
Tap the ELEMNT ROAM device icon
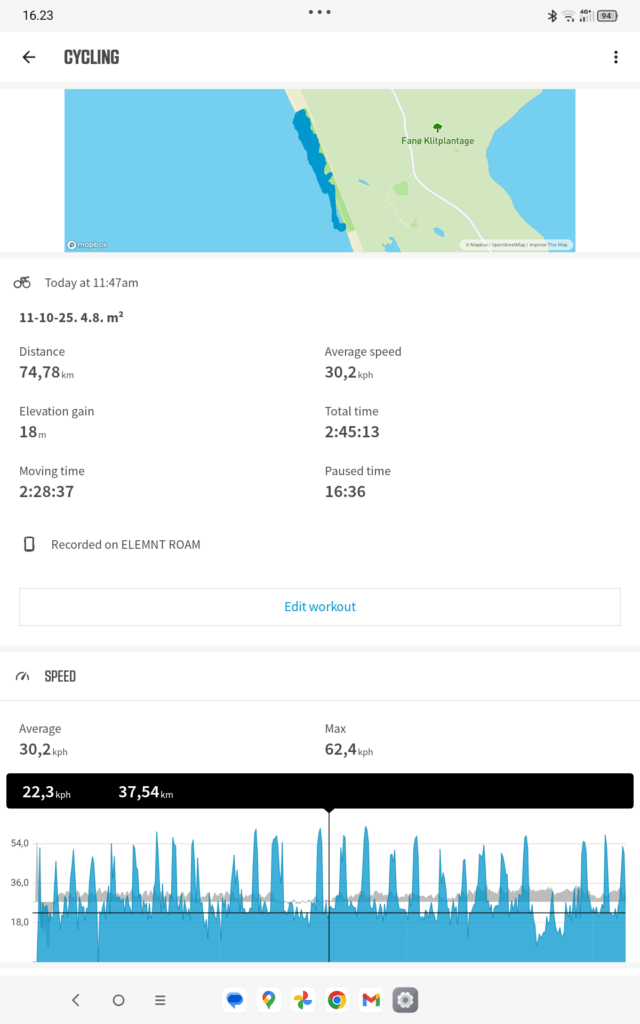(x=30, y=545)
